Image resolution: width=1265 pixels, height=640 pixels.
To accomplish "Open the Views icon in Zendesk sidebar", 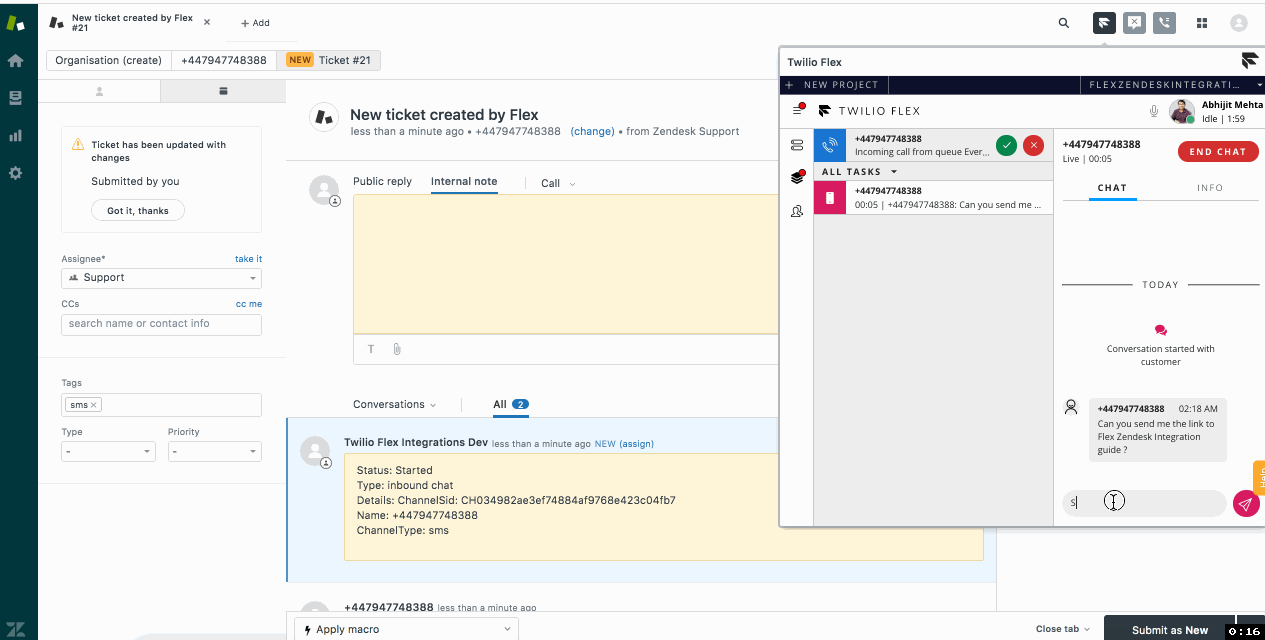I will click(15, 98).
